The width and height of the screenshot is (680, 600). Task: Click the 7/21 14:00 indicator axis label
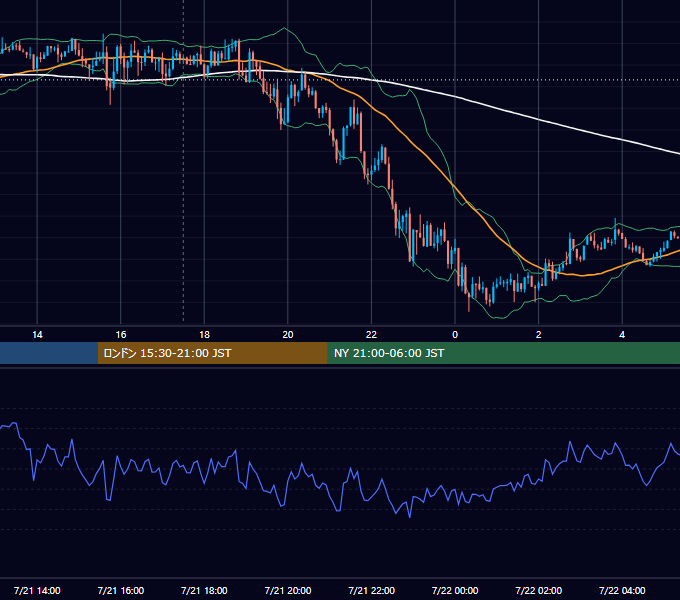pyautogui.click(x=37, y=590)
